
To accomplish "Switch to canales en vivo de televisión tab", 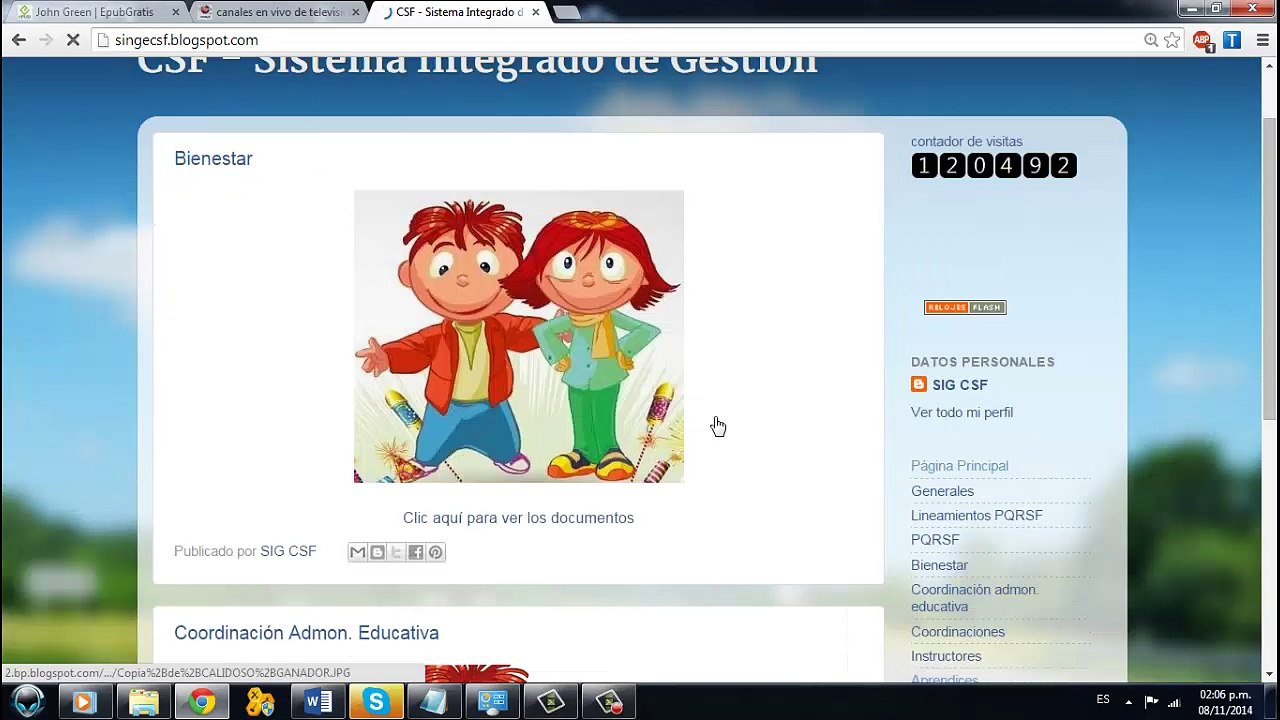I will [279, 12].
